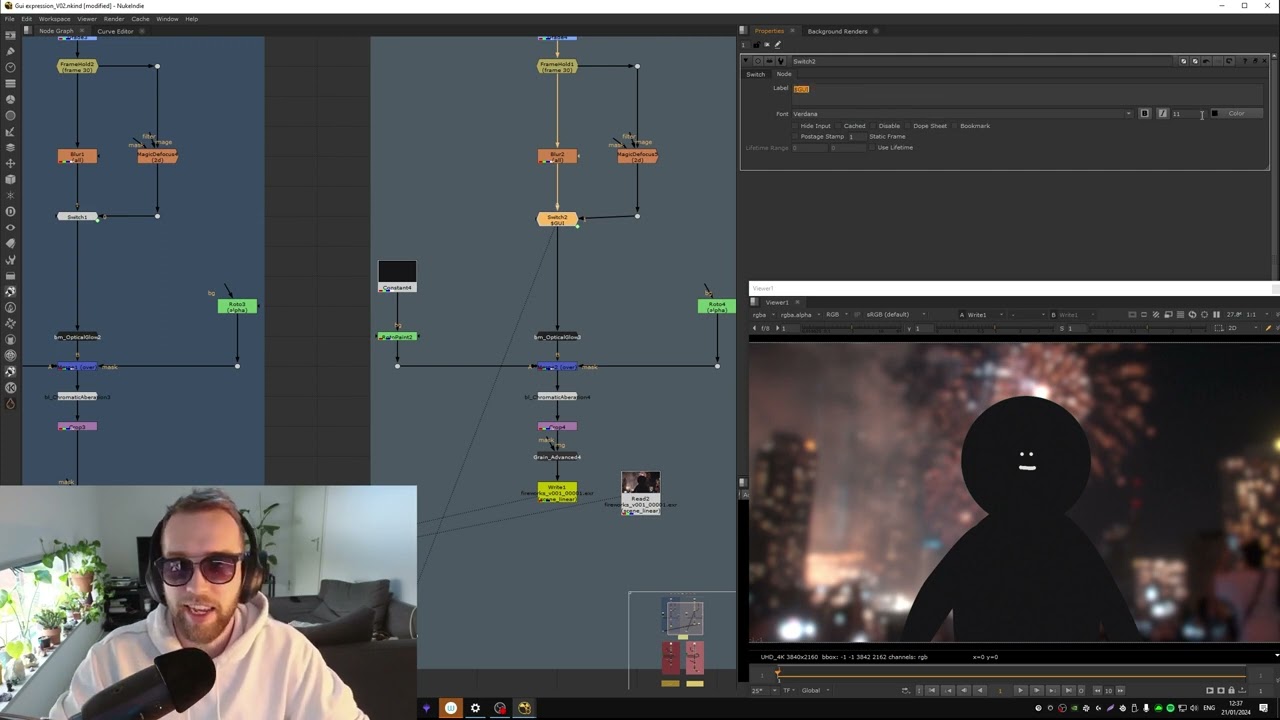The width and height of the screenshot is (1280, 720).
Task: Switch to the Background Renders tab
Action: click(837, 31)
